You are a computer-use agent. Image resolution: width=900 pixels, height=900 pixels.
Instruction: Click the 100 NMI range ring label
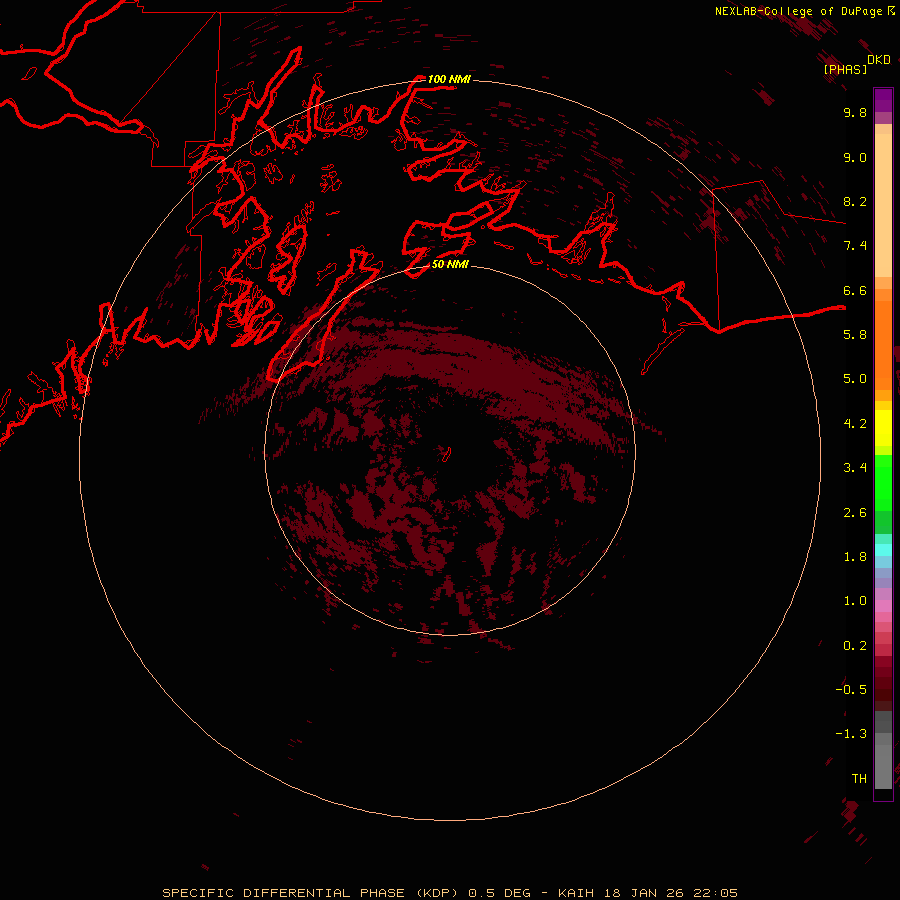click(449, 79)
